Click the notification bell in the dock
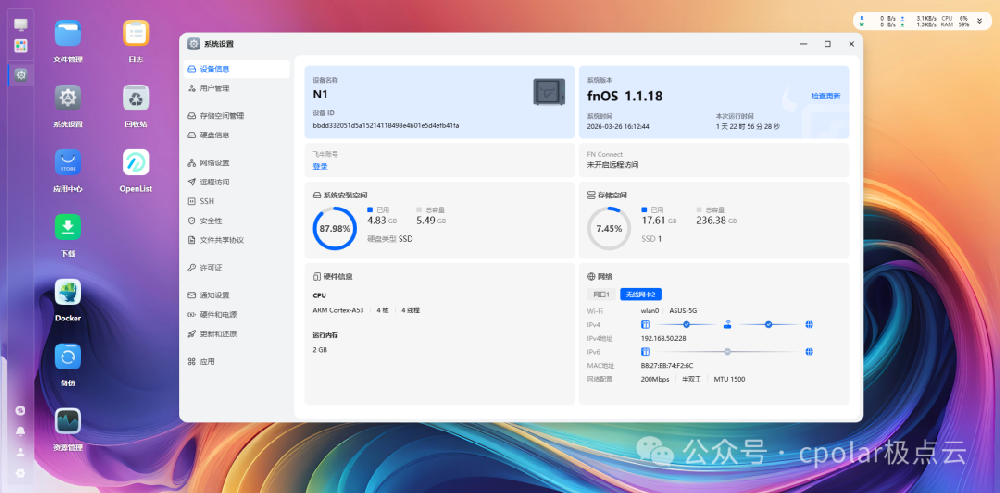 [x=20, y=431]
